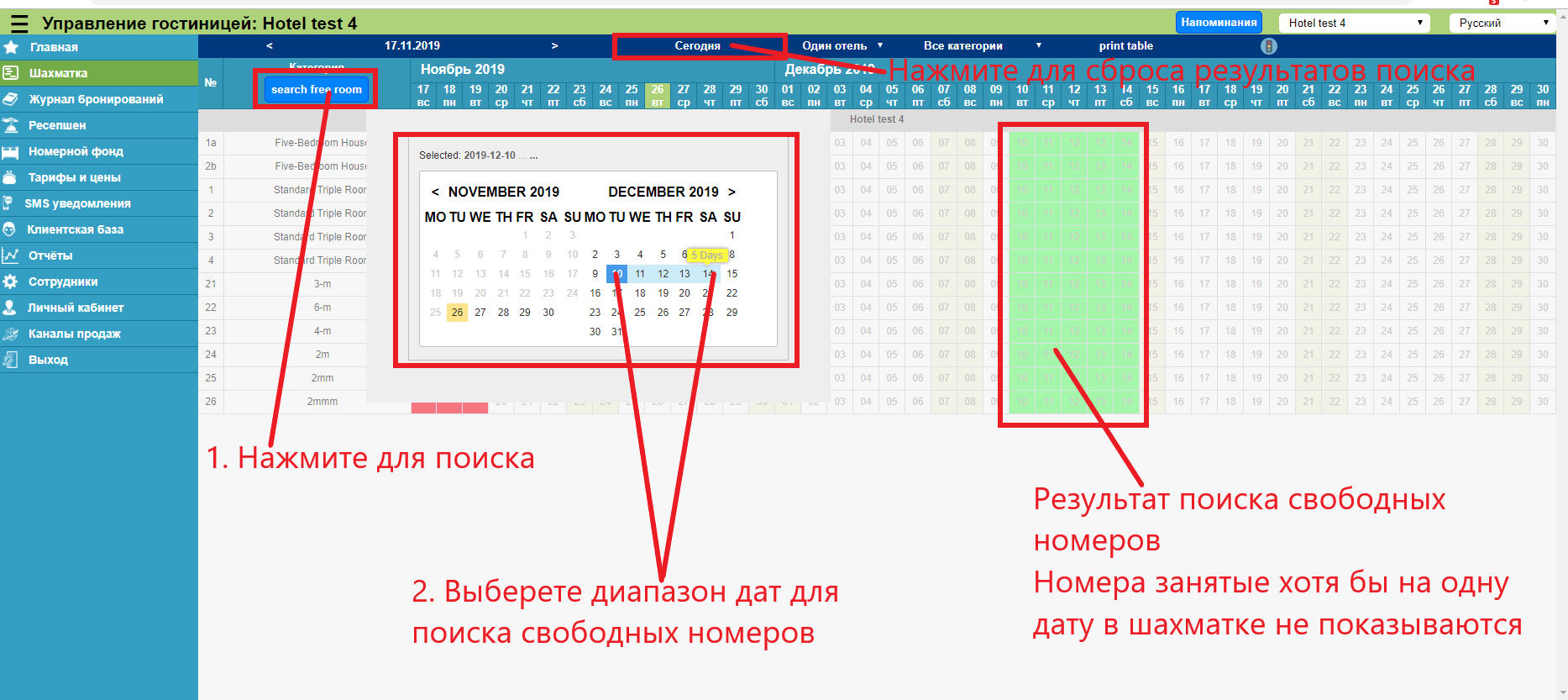Image resolution: width=1568 pixels, height=700 pixels.
Task: Open the Русский language dropdown
Action: tap(1502, 23)
